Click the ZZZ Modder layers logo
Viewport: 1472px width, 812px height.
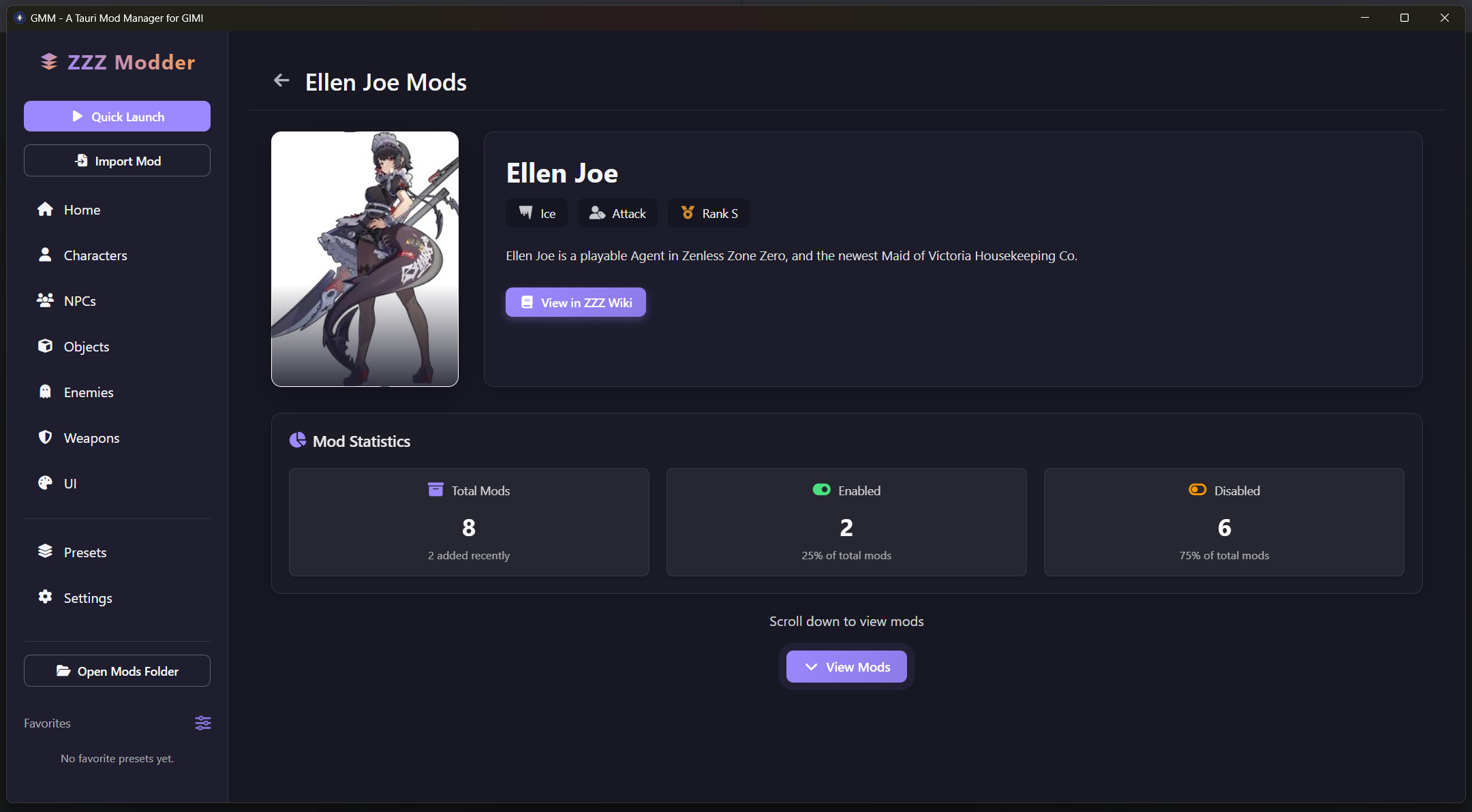coord(48,61)
